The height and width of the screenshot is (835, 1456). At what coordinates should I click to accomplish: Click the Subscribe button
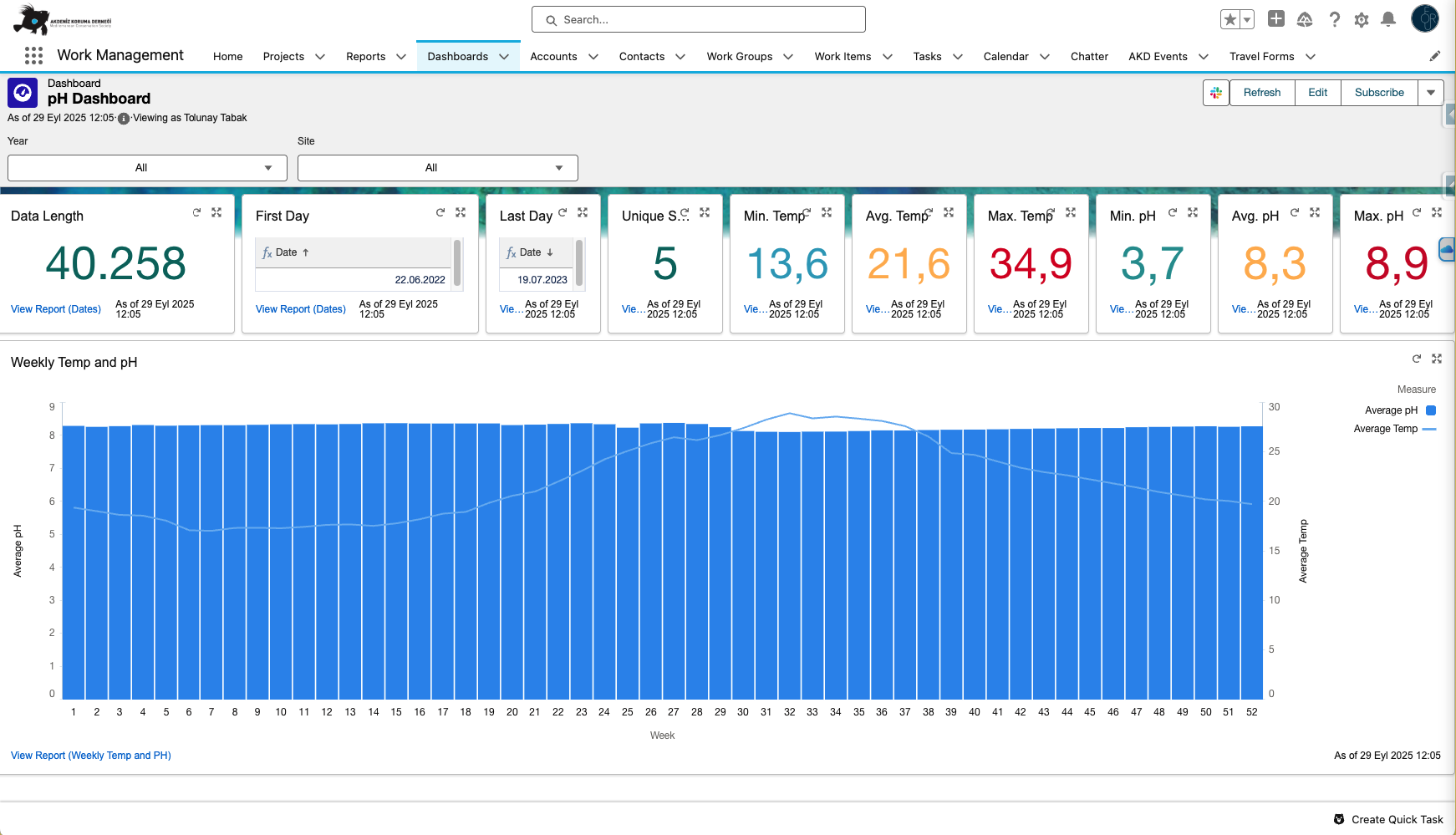(1379, 93)
